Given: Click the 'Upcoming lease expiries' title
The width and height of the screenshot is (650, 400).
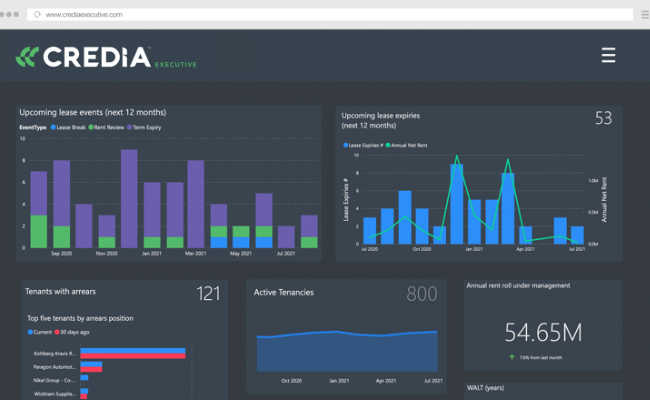Looking at the screenshot, I should click(x=381, y=116).
